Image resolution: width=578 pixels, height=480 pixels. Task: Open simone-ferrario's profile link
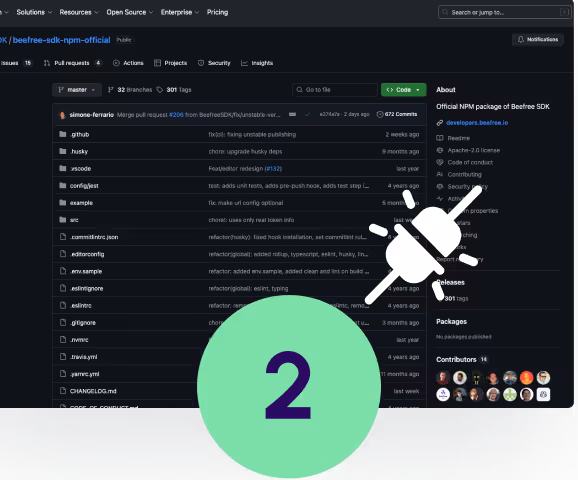click(92, 115)
